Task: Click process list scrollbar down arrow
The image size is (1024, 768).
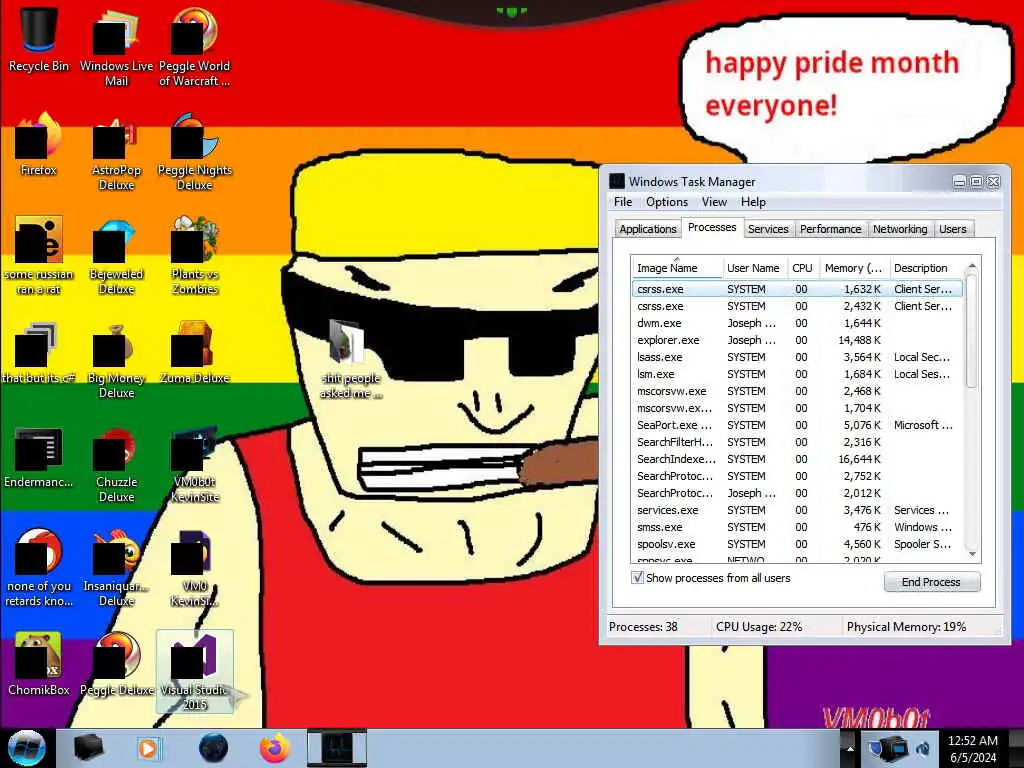Action: click(x=972, y=554)
